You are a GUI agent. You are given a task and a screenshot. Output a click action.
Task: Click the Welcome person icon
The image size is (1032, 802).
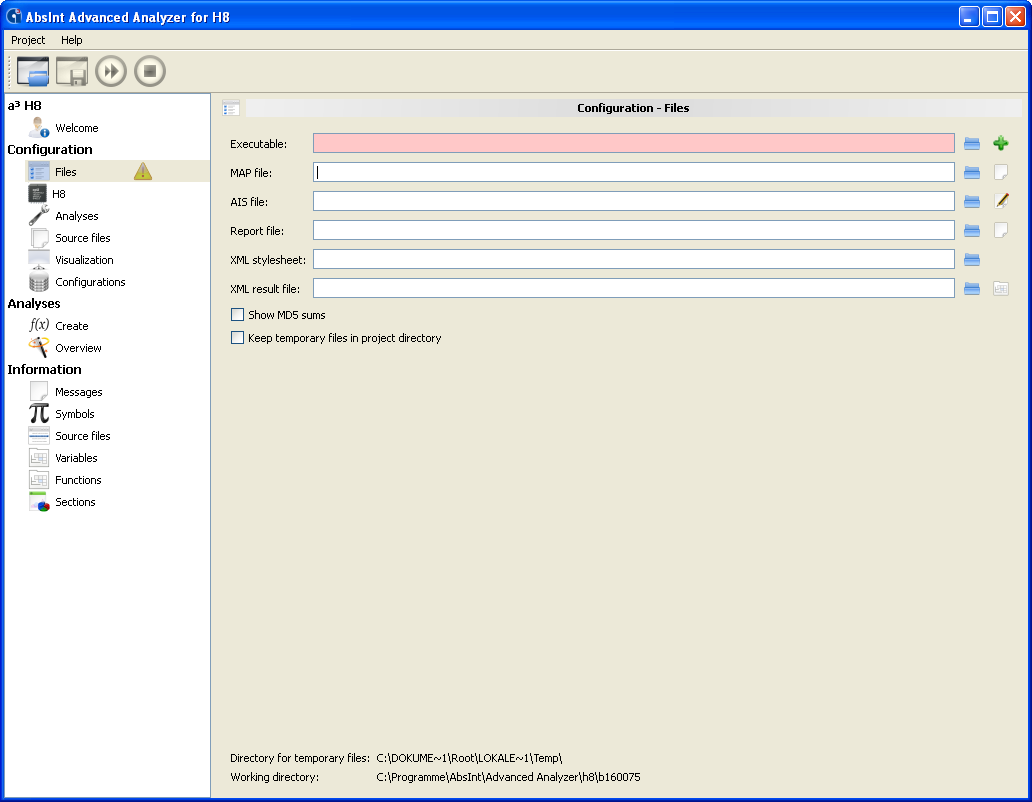(x=39, y=128)
